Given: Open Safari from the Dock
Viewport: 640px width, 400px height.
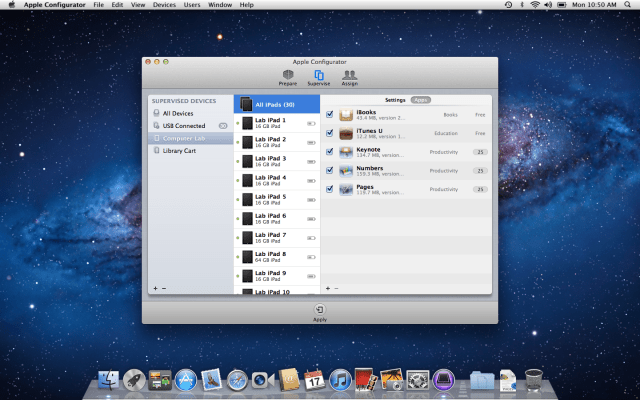Looking at the screenshot, I should pyautogui.click(x=237, y=379).
